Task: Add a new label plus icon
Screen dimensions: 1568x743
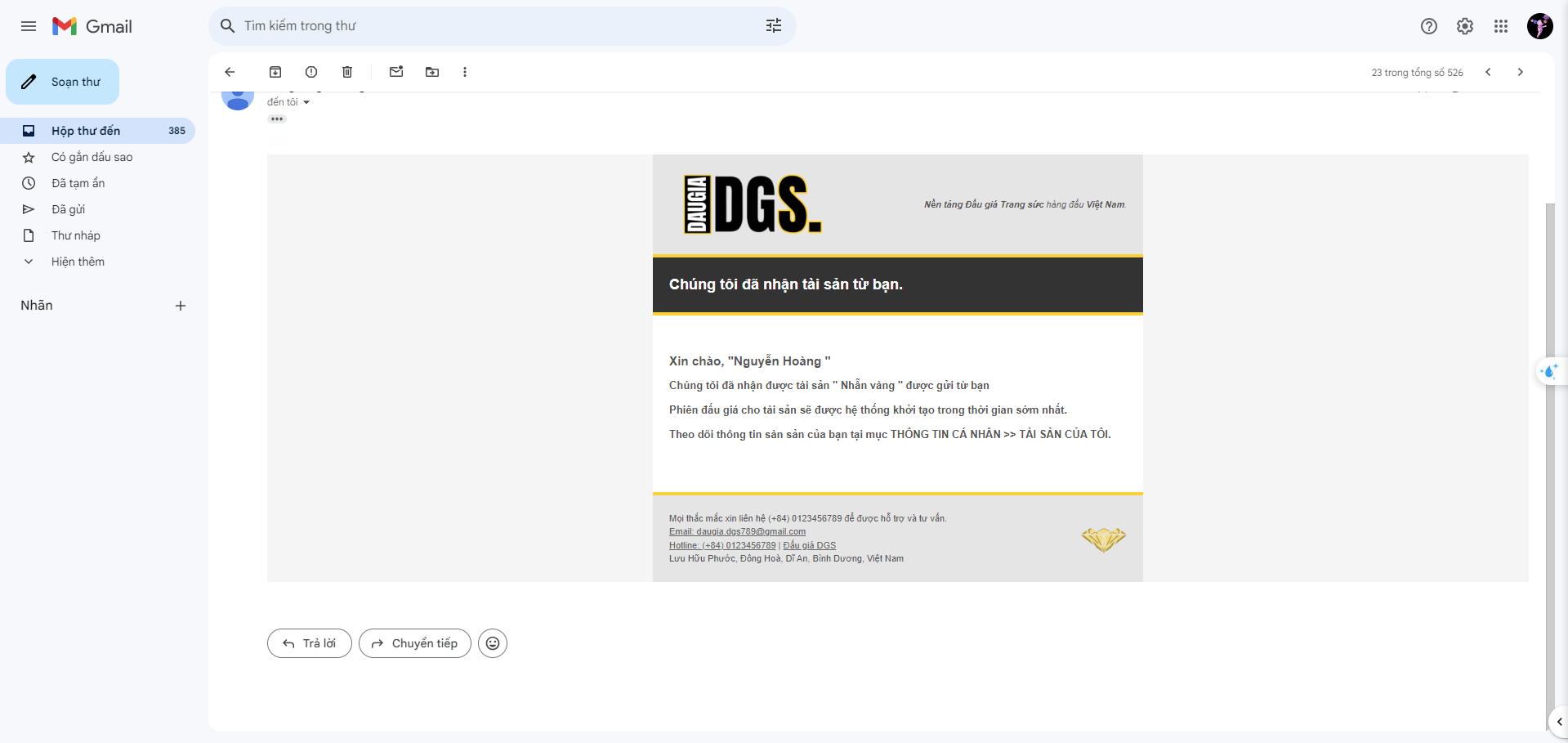Action: (x=181, y=306)
